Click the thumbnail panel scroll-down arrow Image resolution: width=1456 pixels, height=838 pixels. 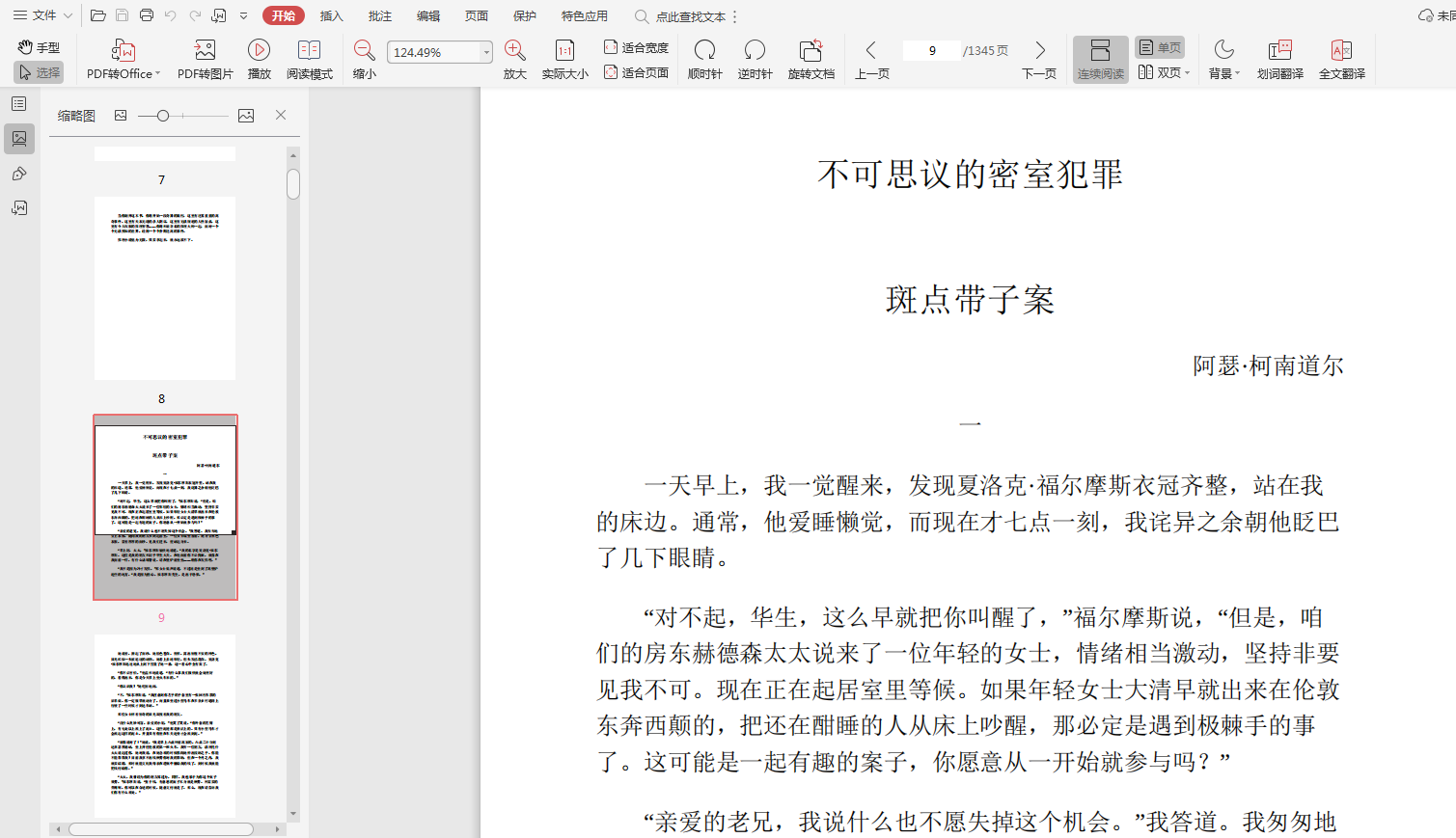[293, 814]
